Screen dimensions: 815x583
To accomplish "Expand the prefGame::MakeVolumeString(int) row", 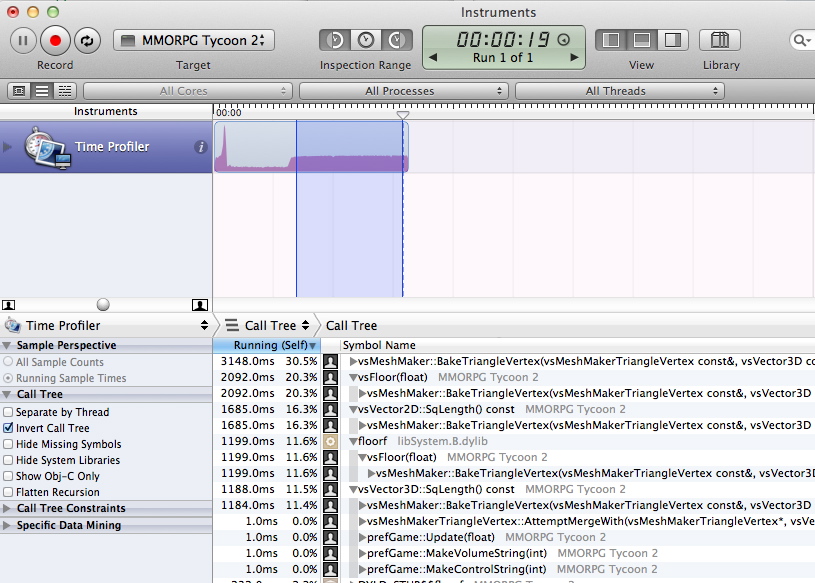I will point(362,553).
